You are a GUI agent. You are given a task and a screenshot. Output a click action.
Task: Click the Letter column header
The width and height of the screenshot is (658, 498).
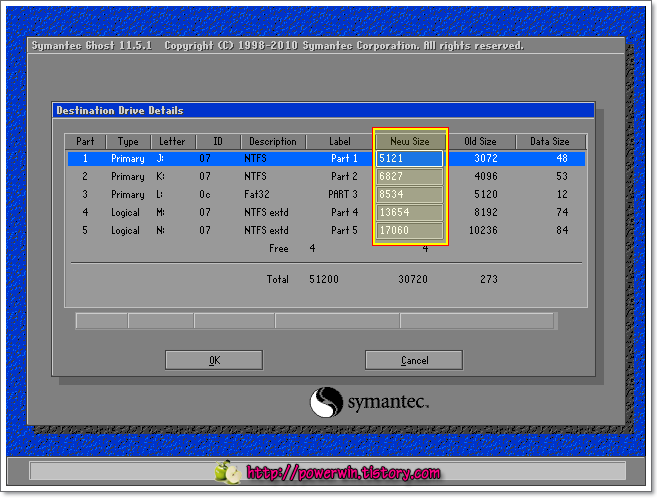172,141
